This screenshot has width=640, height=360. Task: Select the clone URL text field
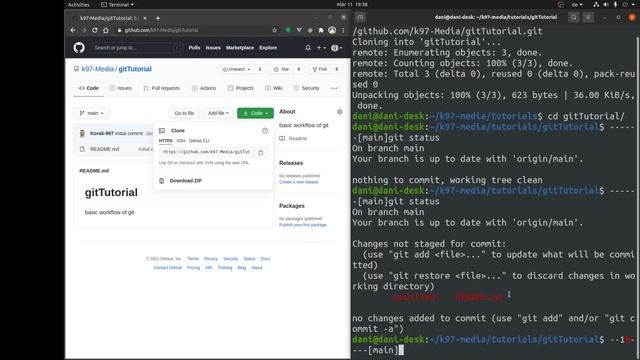[206, 152]
